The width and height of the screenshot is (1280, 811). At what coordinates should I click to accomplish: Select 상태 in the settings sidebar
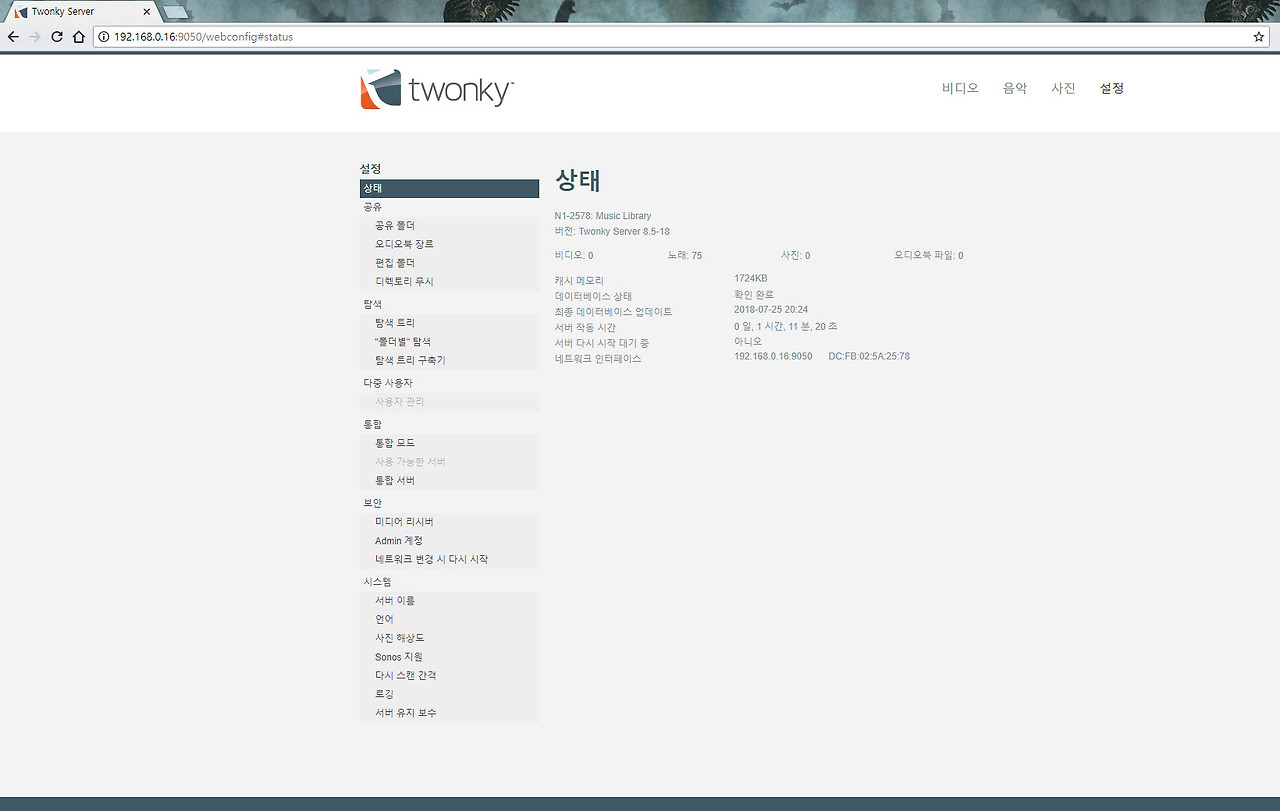click(449, 188)
